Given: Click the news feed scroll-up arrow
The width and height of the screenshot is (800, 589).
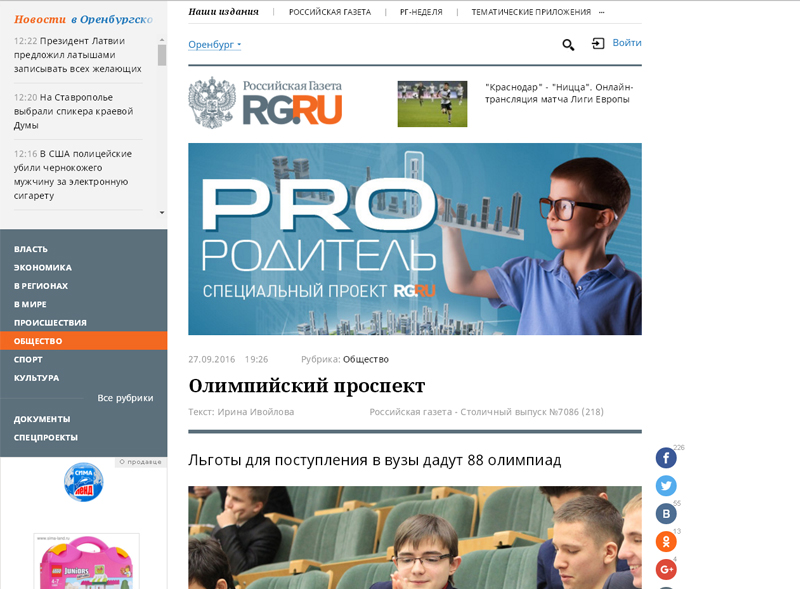Looking at the screenshot, I should pyautogui.click(x=162, y=39).
